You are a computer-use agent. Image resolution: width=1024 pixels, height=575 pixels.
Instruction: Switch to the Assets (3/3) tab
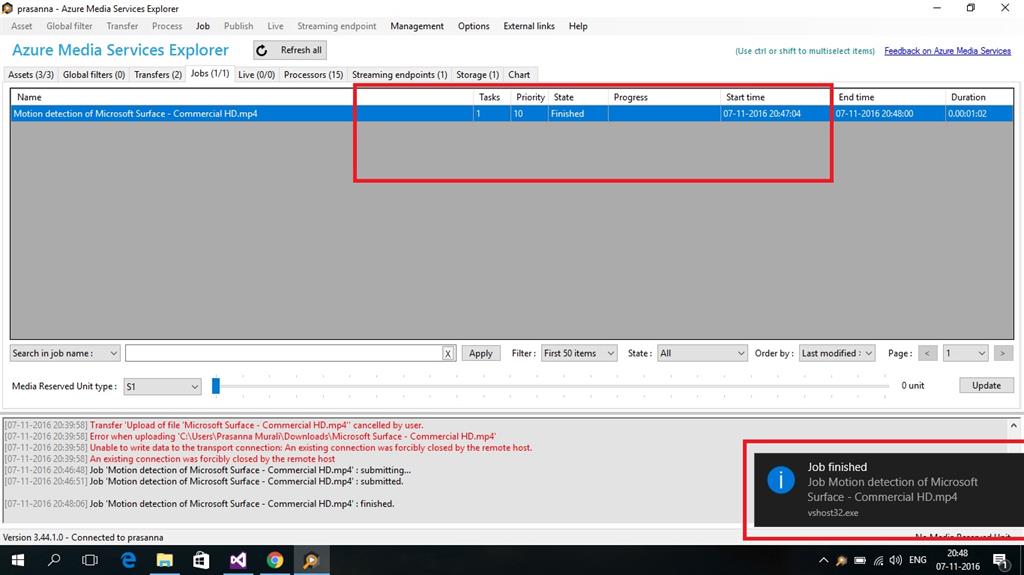[31, 74]
